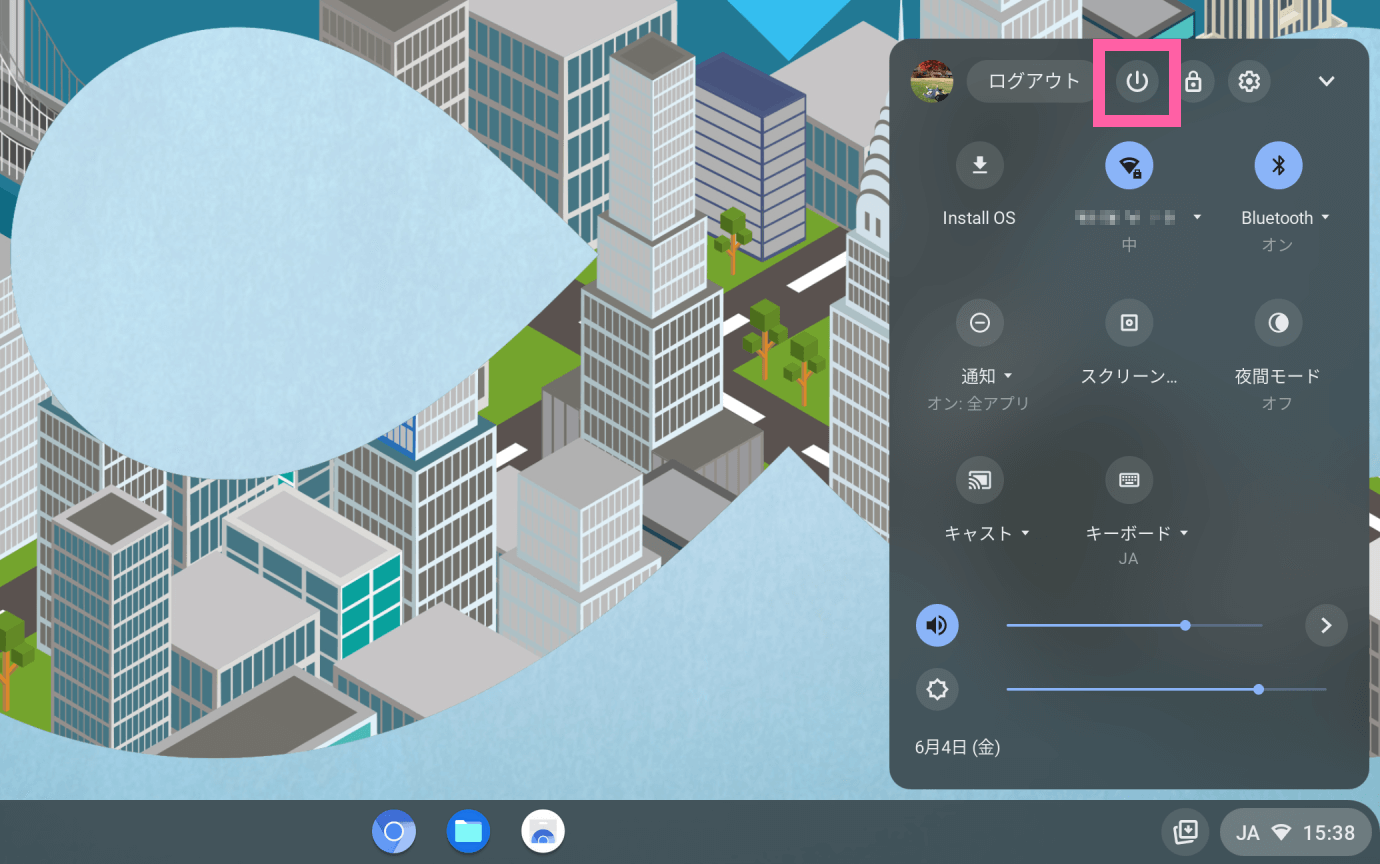Disable Bluetooth
This screenshot has width=1380, height=864.
(1278, 165)
